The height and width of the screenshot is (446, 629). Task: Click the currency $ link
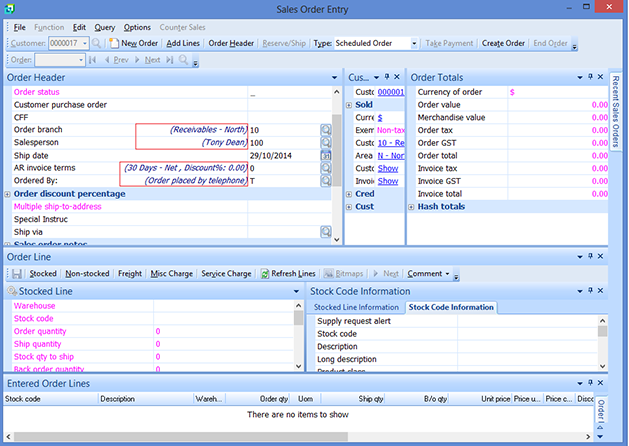(x=380, y=118)
